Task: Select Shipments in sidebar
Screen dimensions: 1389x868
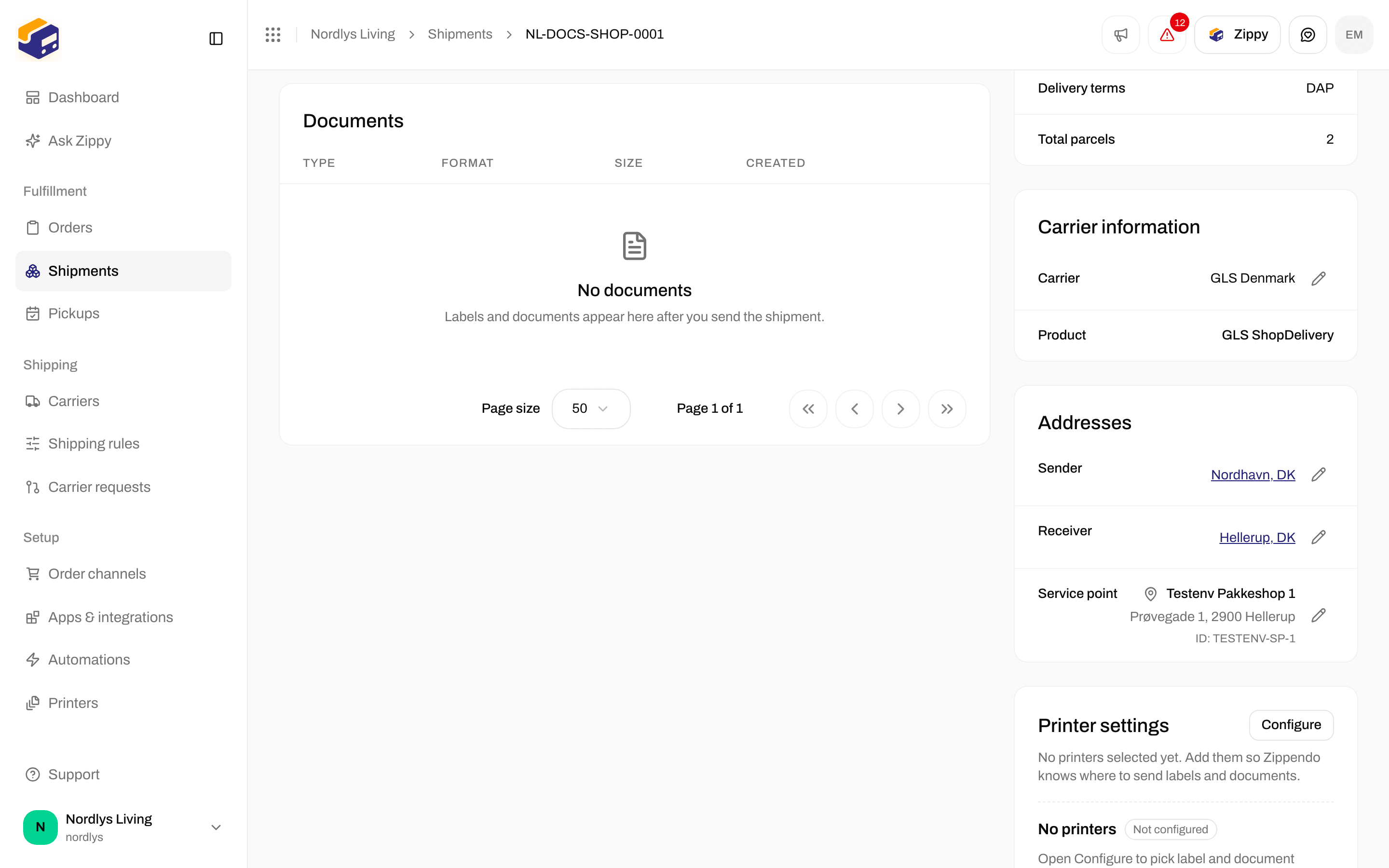Action: tap(123, 271)
